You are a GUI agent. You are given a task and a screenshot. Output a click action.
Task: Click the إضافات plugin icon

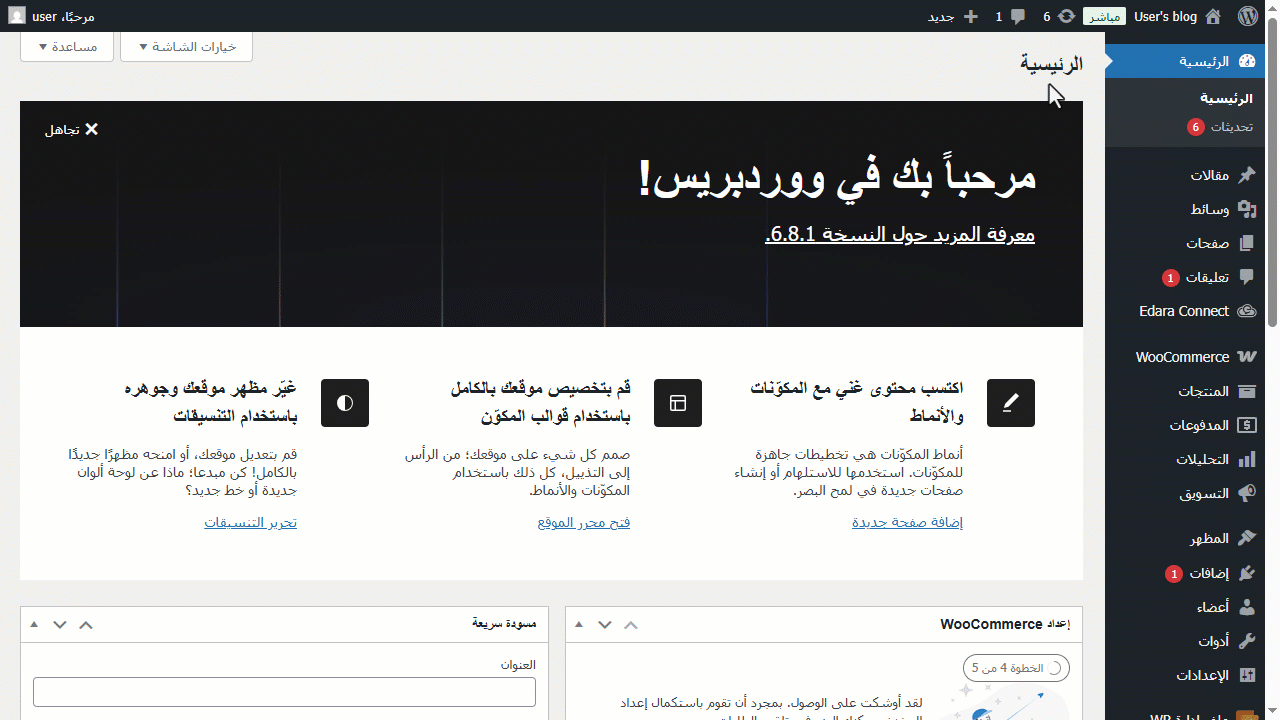[1246, 573]
